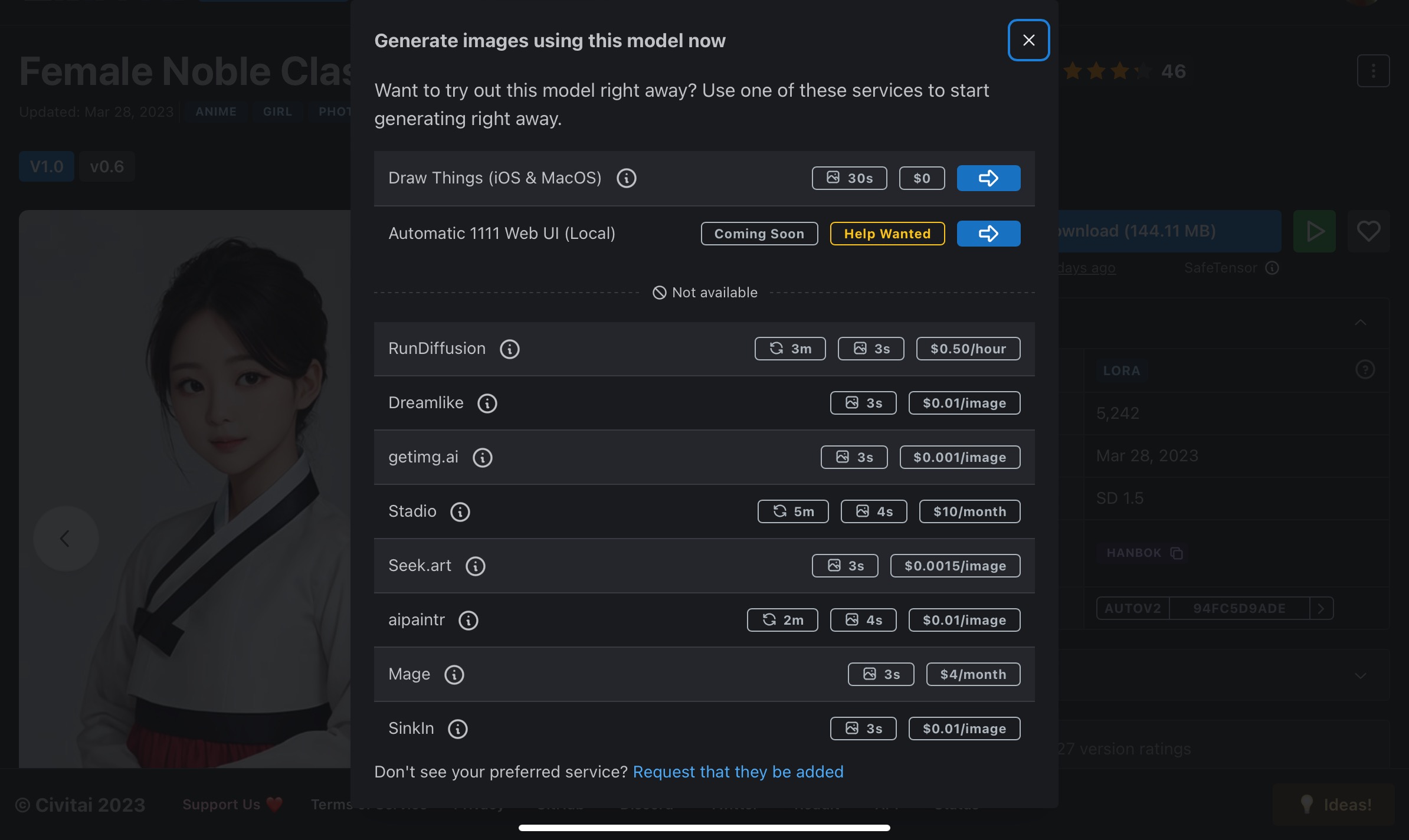1409x840 pixels.
Task: Click RunDiffusion $0.50/hour price badge
Action: 968,349
